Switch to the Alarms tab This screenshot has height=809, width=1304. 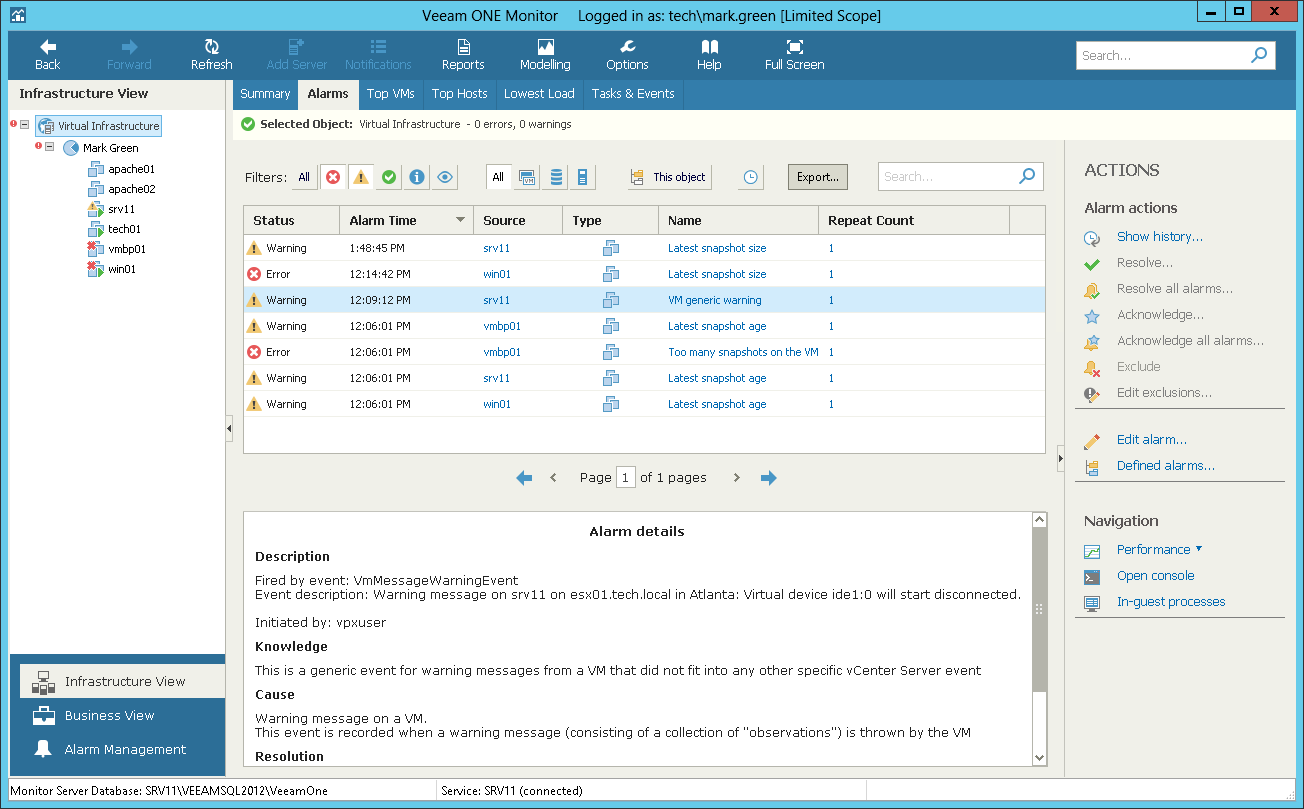328,94
